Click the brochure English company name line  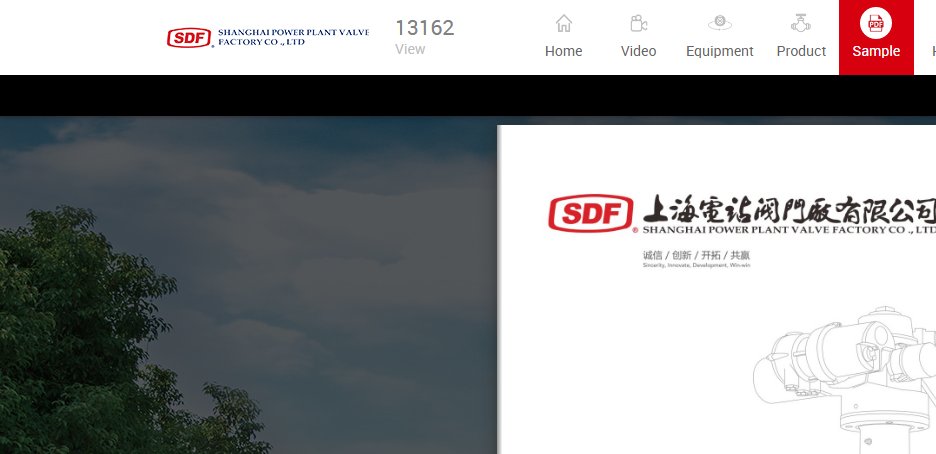pyautogui.click(x=789, y=230)
